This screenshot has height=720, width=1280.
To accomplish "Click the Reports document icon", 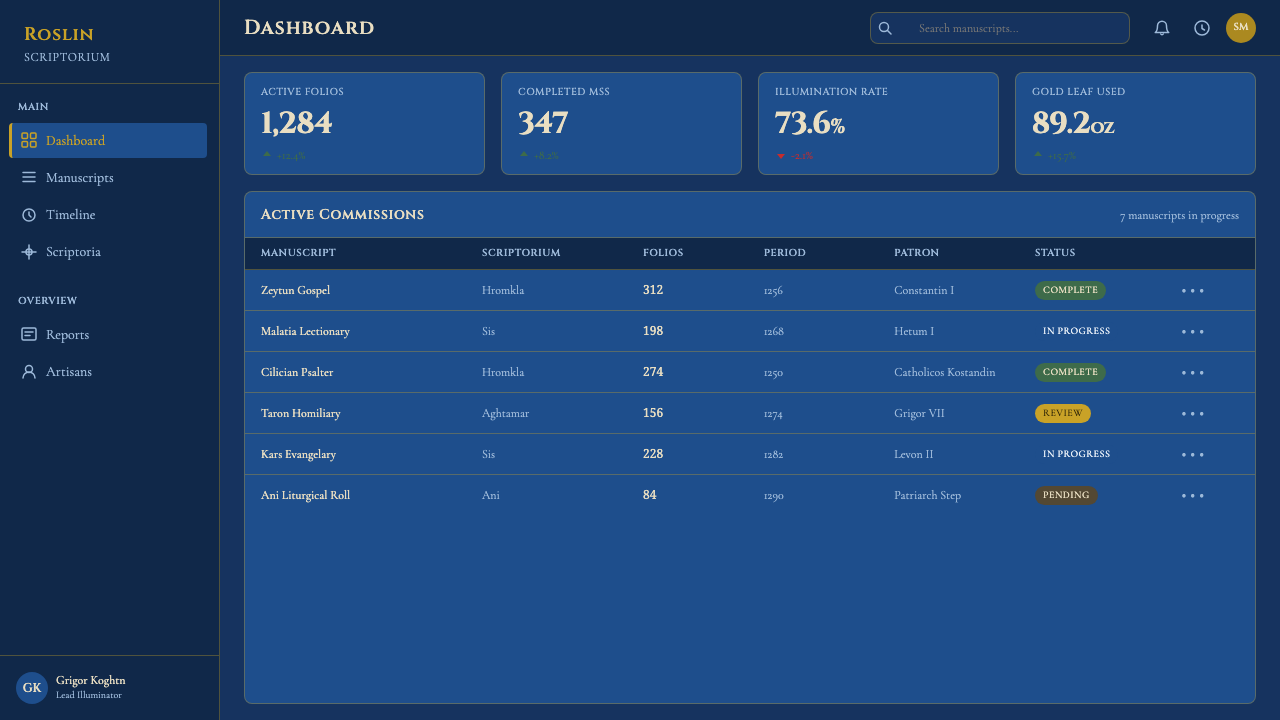I will (x=29, y=334).
